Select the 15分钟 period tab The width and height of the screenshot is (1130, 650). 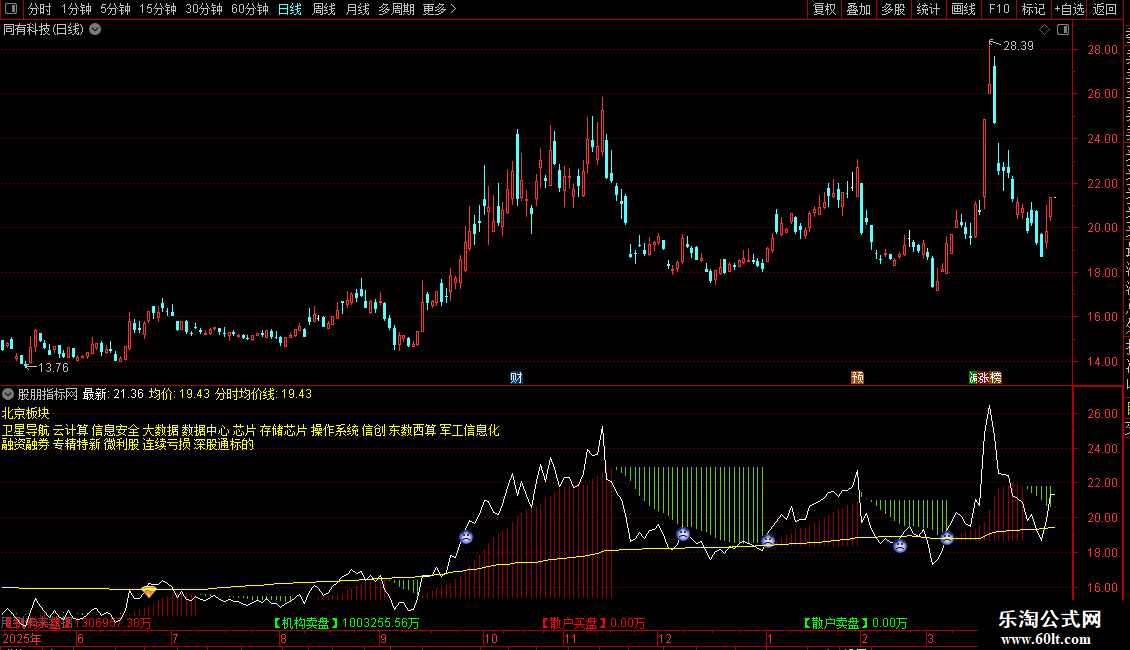click(158, 9)
